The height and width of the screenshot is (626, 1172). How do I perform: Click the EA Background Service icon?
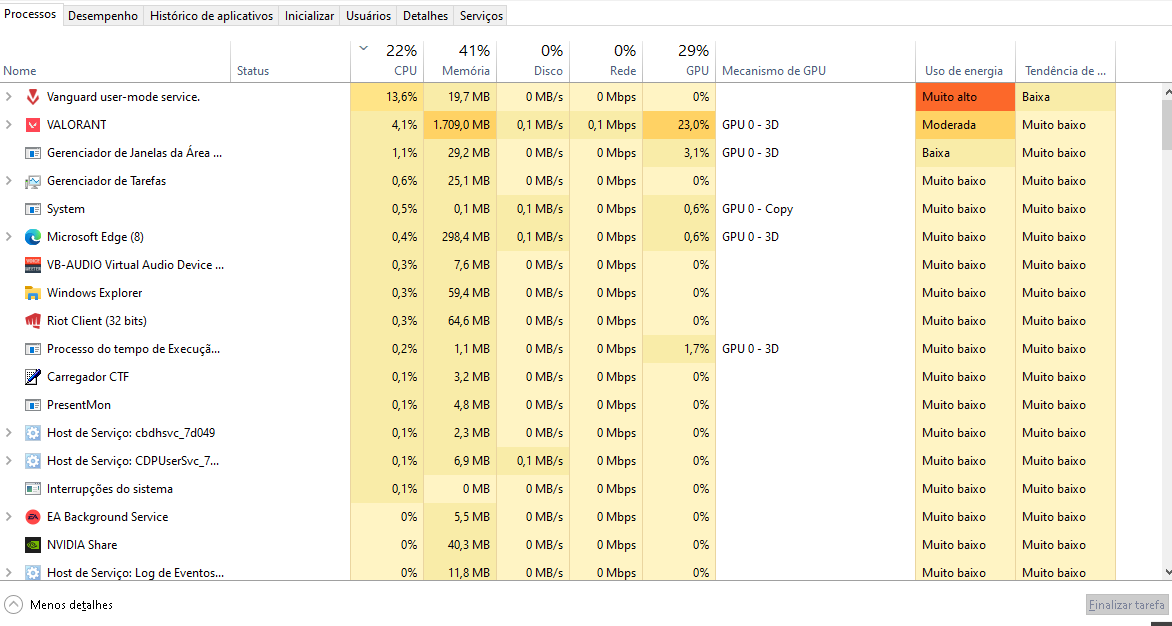click(x=33, y=517)
